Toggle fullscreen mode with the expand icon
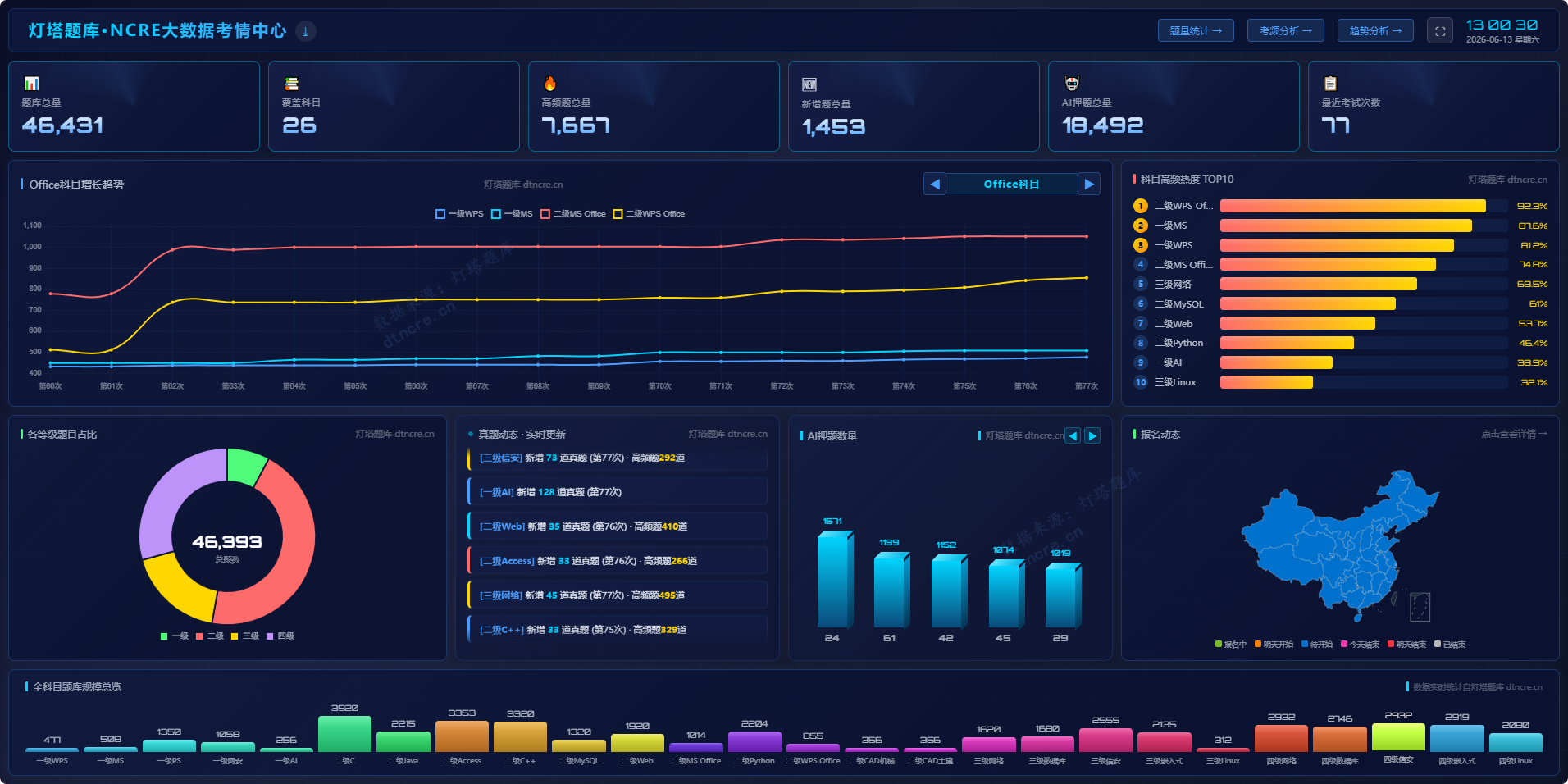 (x=1440, y=31)
